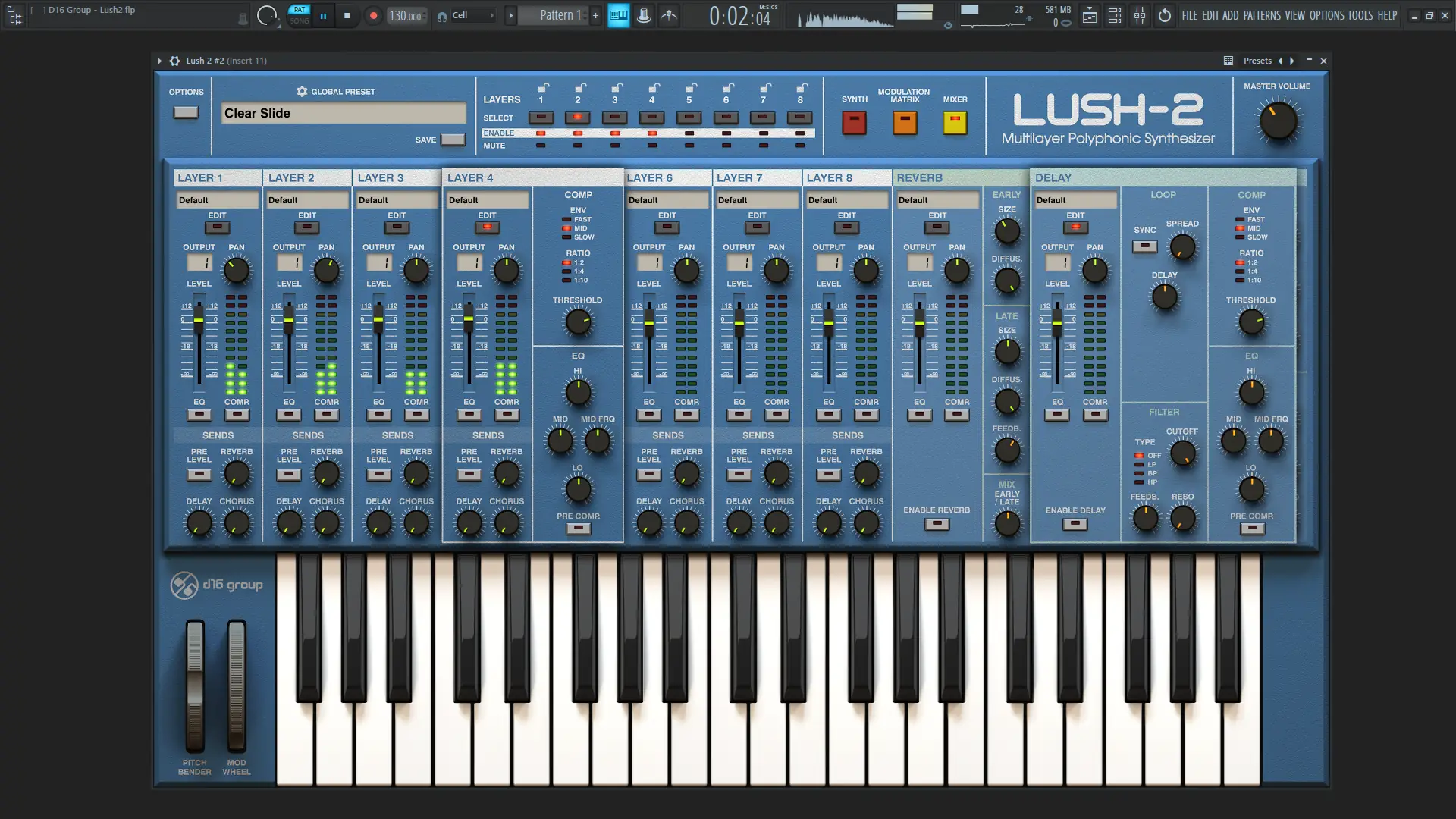The image size is (1456, 819).
Task: Toggle Layer 1 EQ switch
Action: tap(199, 415)
